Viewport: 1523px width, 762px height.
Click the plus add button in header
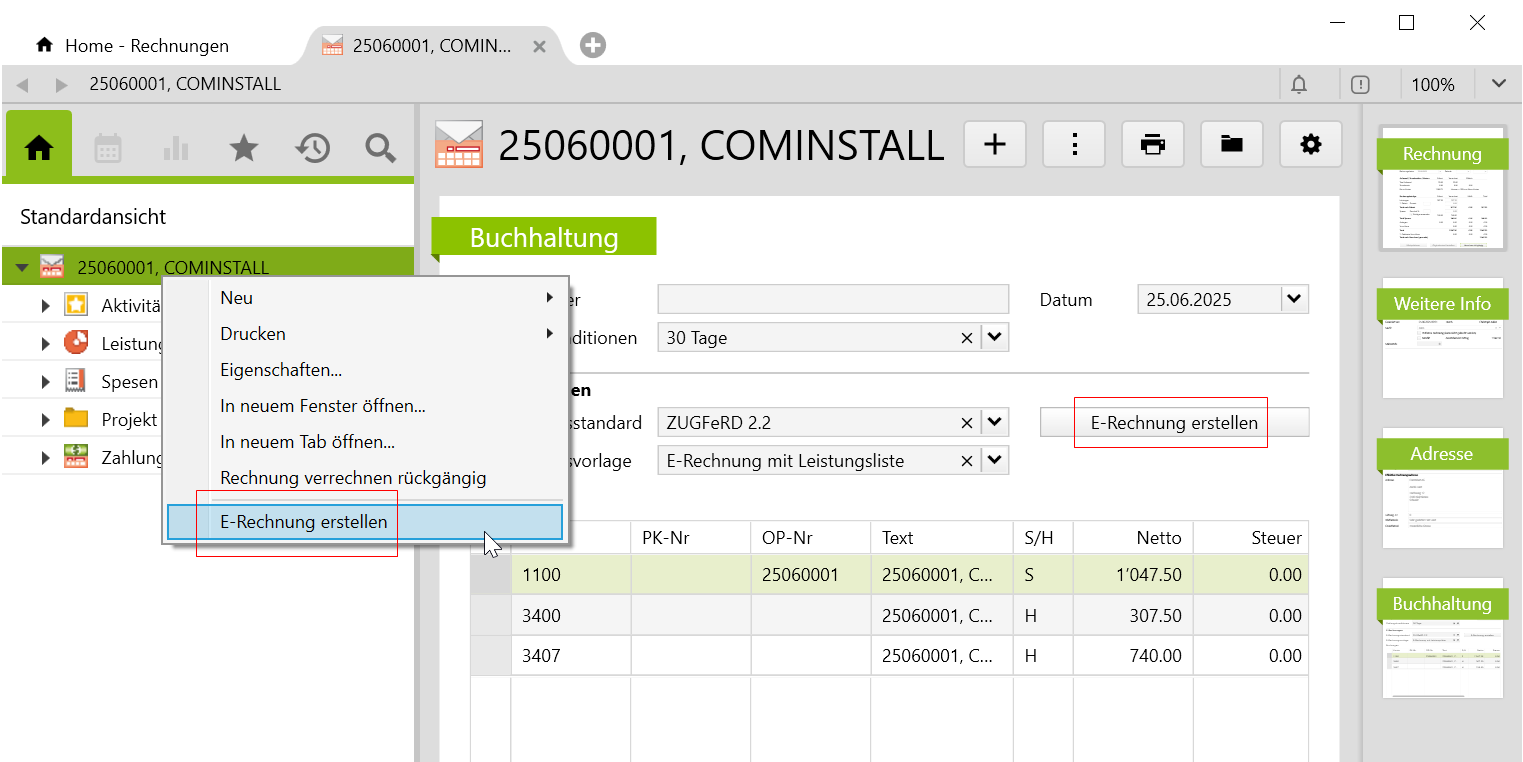pyautogui.click(x=995, y=145)
